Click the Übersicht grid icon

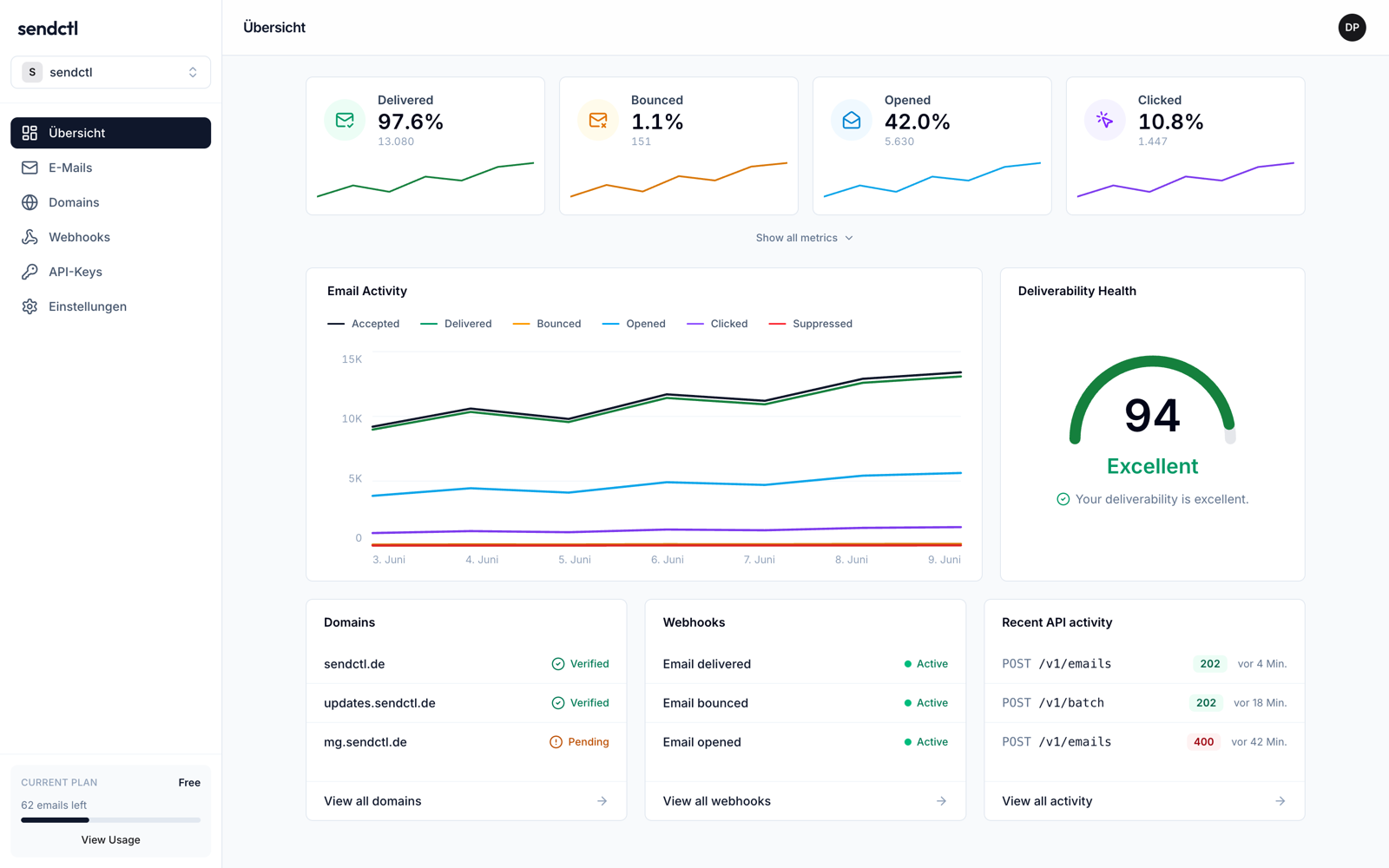coord(30,133)
